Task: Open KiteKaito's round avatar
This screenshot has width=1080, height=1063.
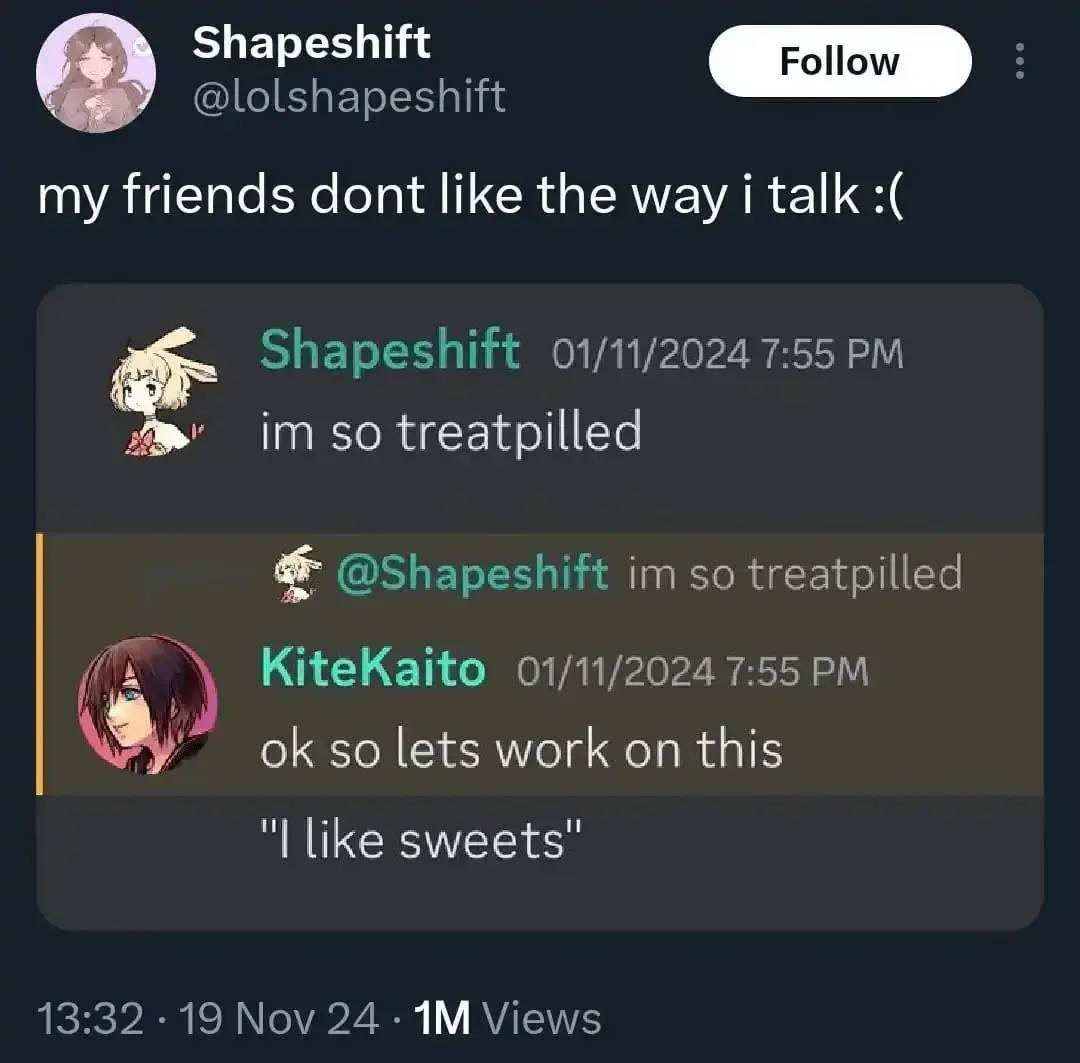Action: 147,704
